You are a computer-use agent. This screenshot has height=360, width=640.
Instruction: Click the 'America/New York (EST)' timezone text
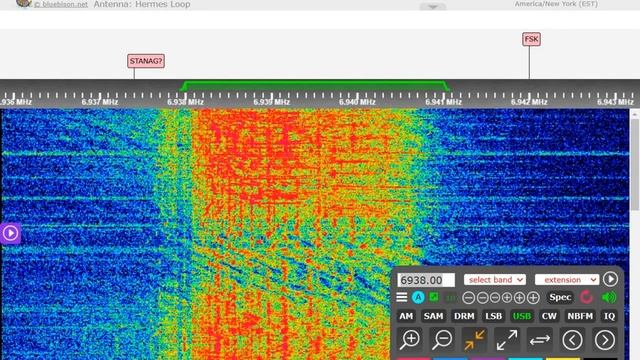(x=556, y=4)
